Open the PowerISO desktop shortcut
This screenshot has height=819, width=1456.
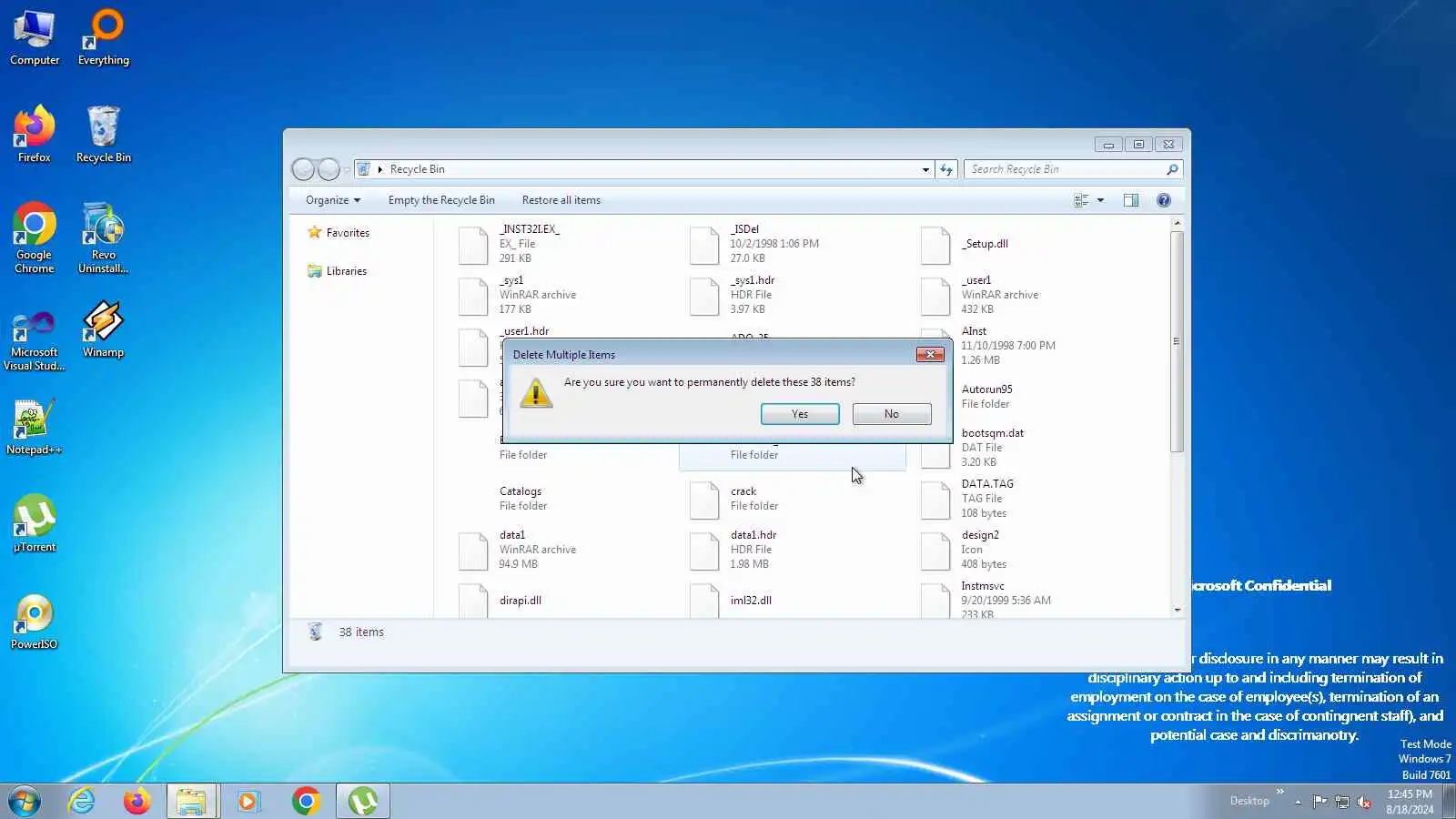tap(35, 622)
